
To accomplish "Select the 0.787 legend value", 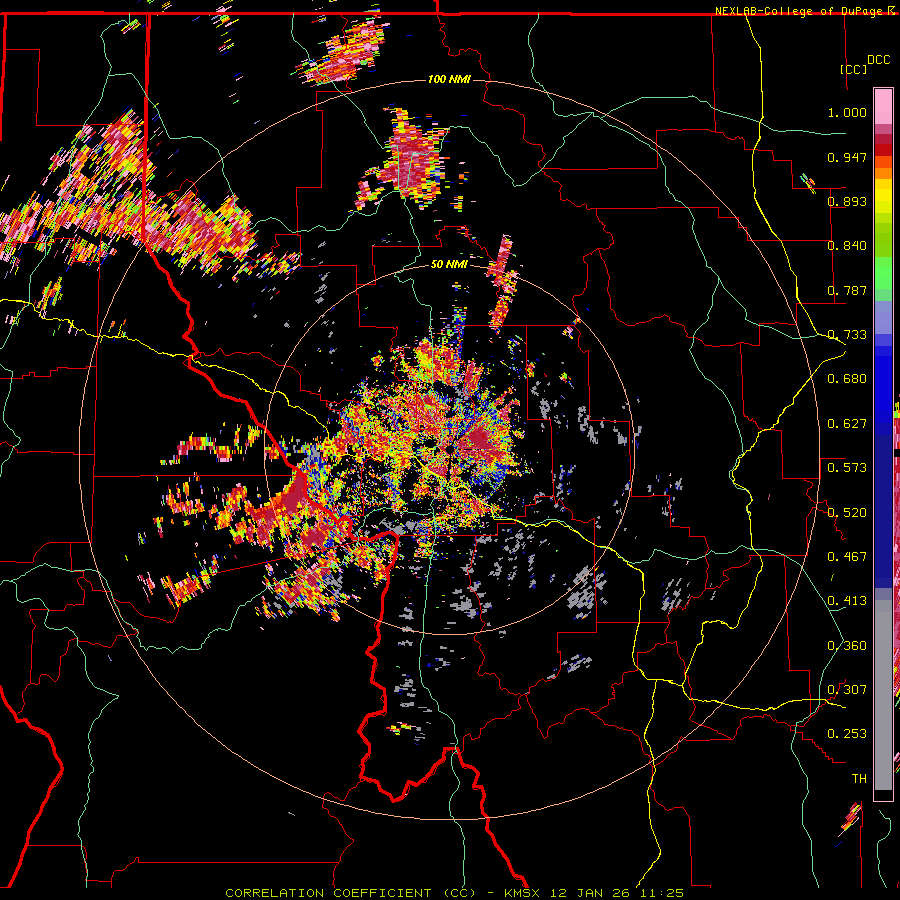I will click(847, 290).
